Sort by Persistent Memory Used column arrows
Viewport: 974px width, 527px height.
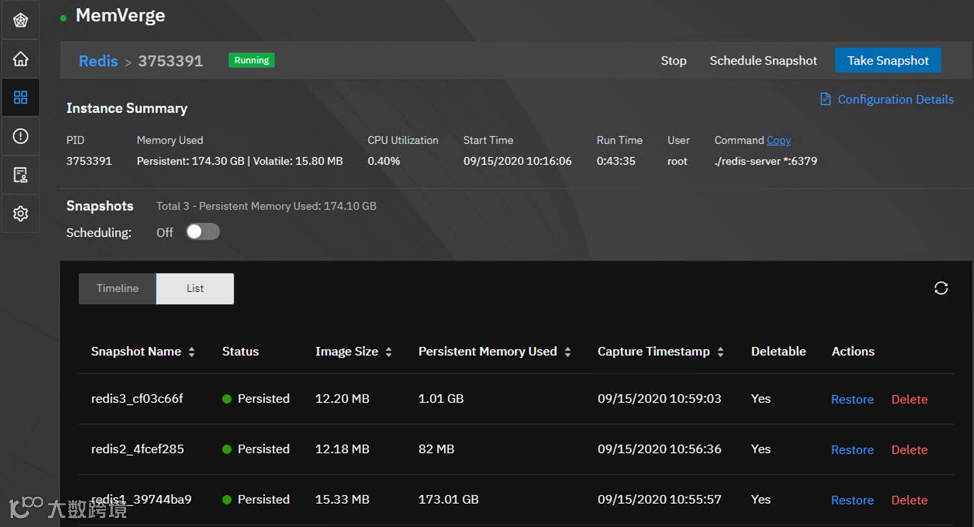pyautogui.click(x=567, y=352)
